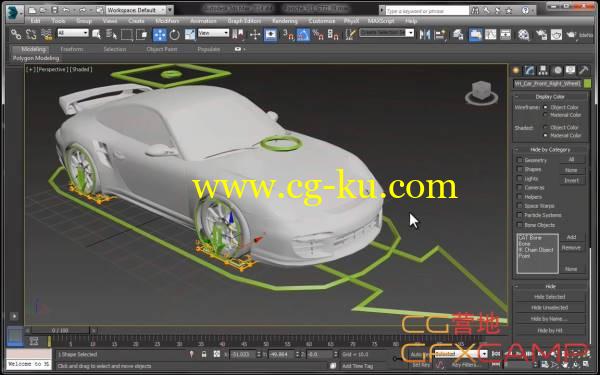Click the Rectangular Selection Region icon
The width and height of the screenshot is (600, 375).
click(127, 35)
